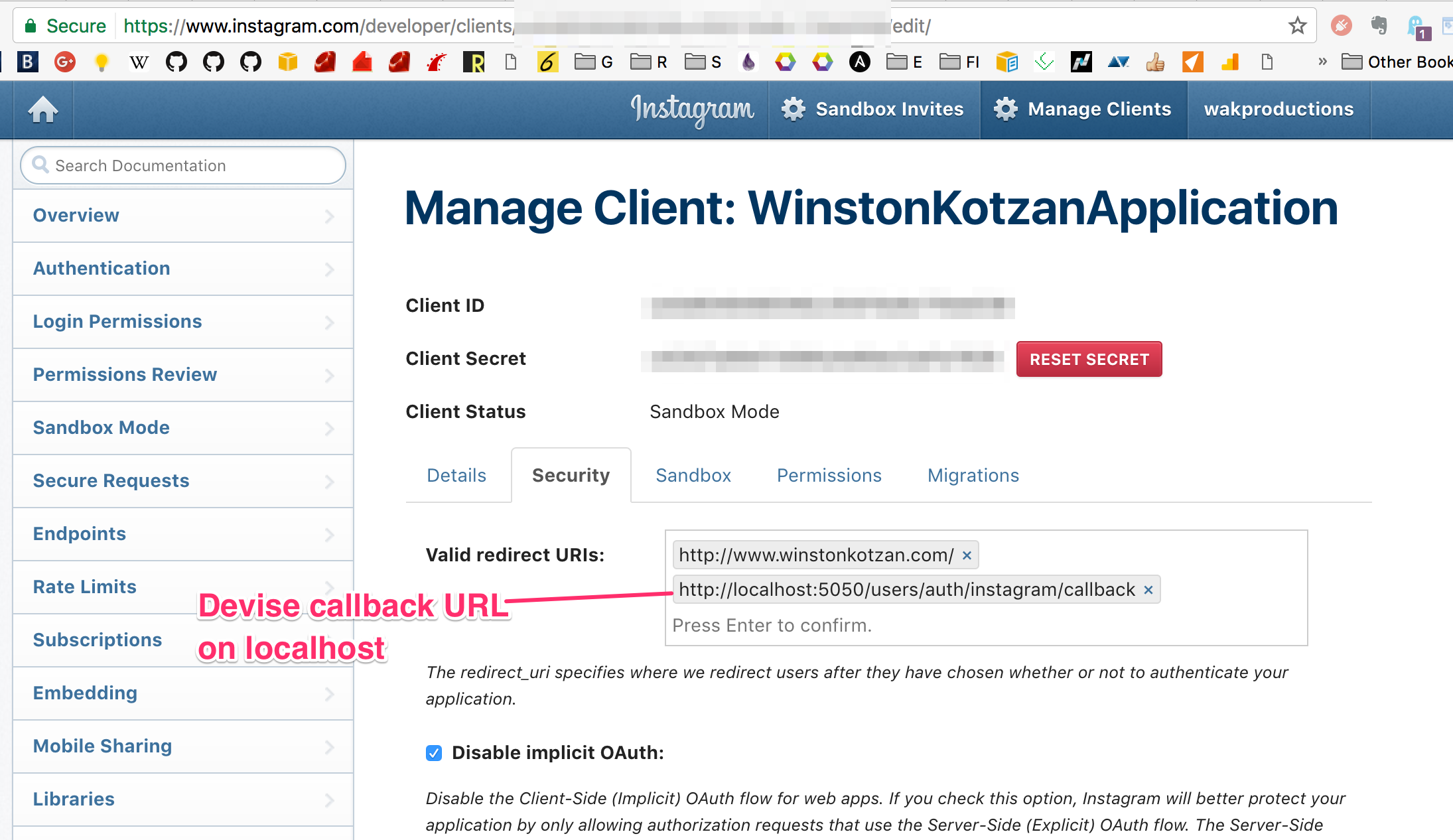Open the Google+ bookmark
The height and width of the screenshot is (840, 1453).
pos(64,62)
